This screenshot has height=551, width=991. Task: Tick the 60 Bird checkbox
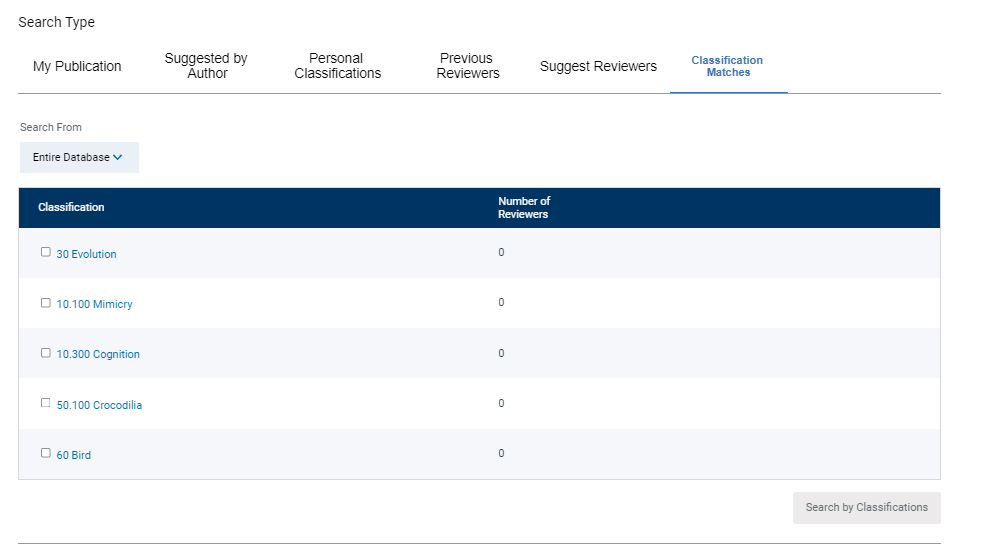click(46, 453)
